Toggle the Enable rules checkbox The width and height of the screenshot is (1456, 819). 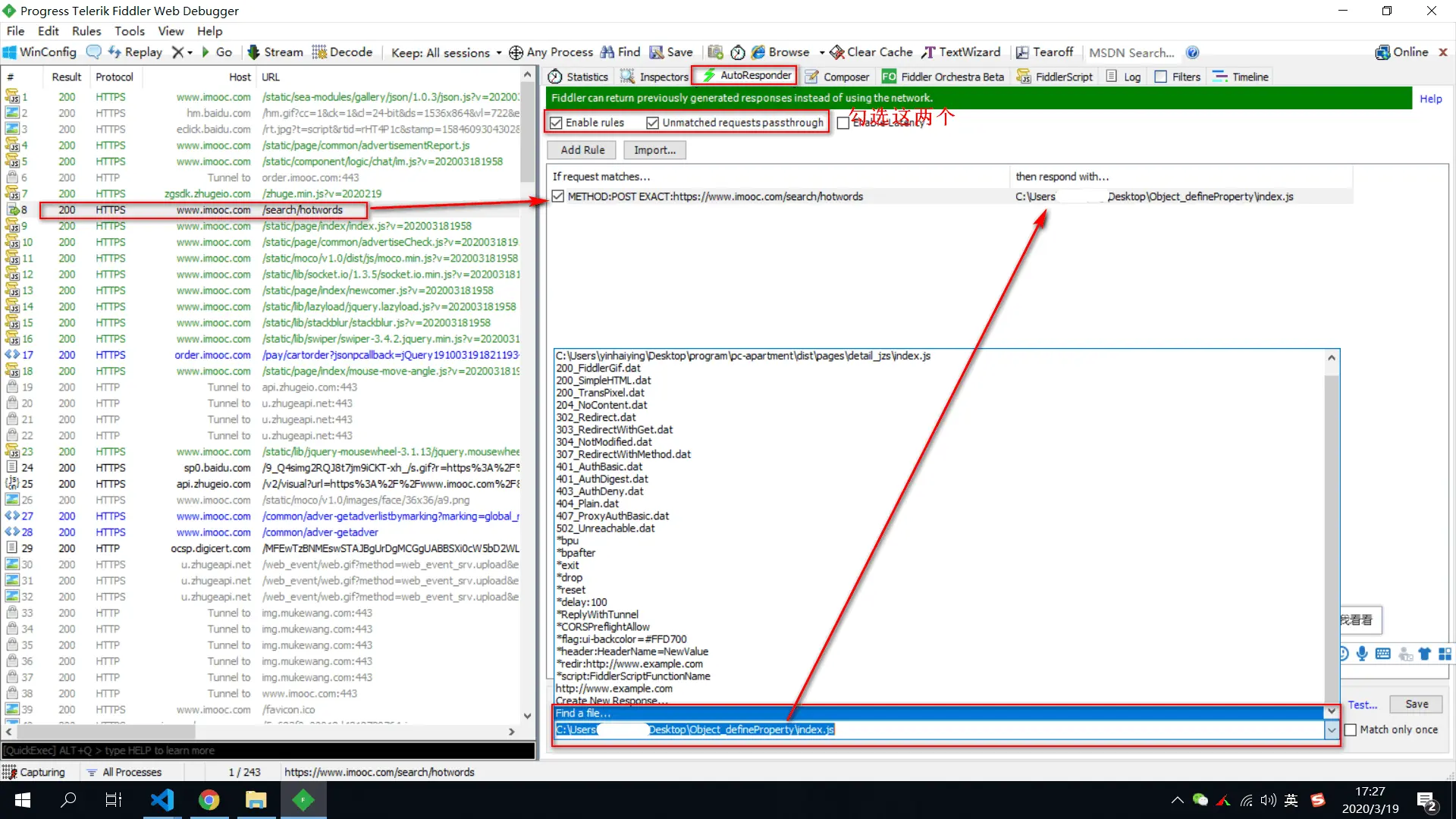coord(557,123)
